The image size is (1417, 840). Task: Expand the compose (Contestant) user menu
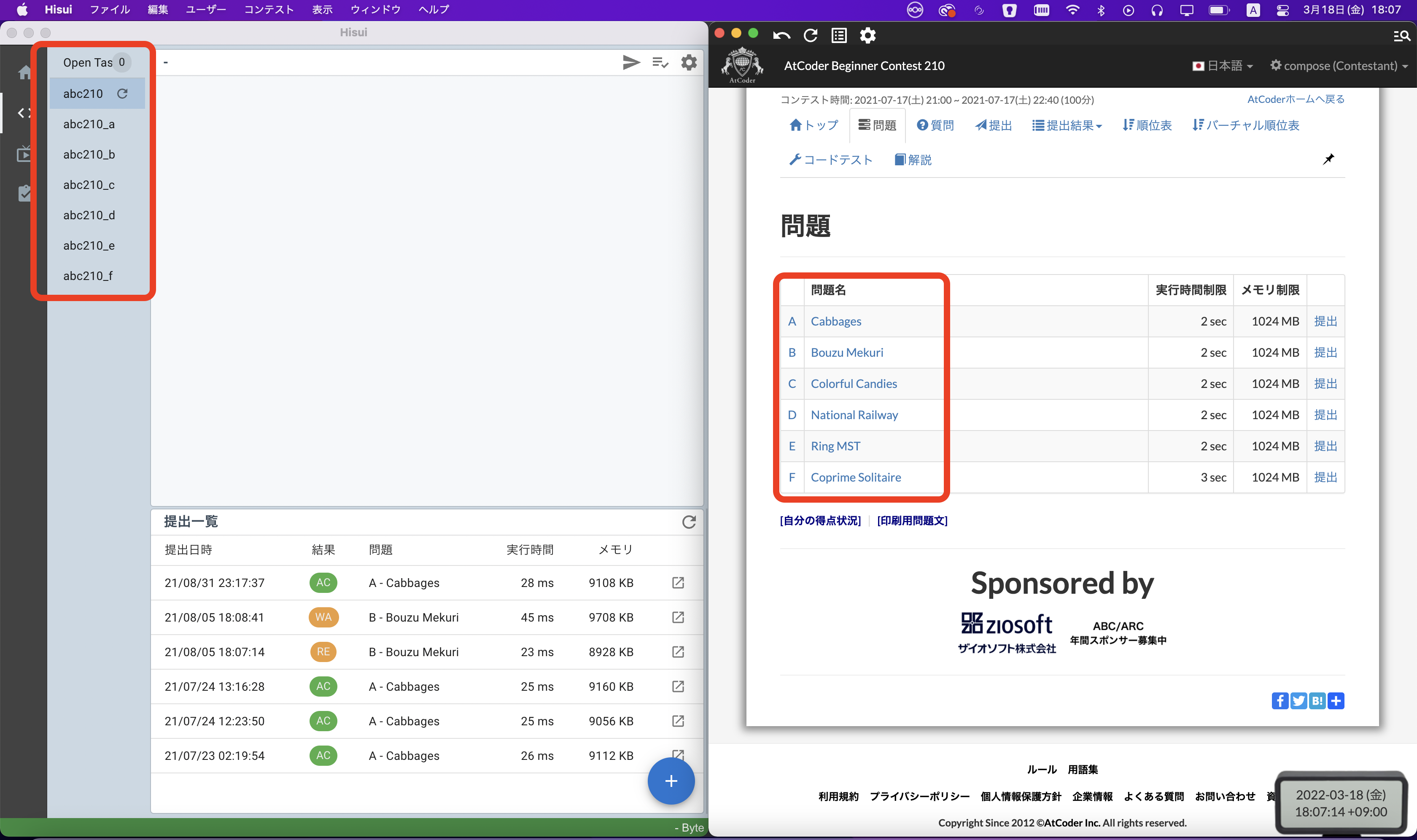click(x=1339, y=66)
